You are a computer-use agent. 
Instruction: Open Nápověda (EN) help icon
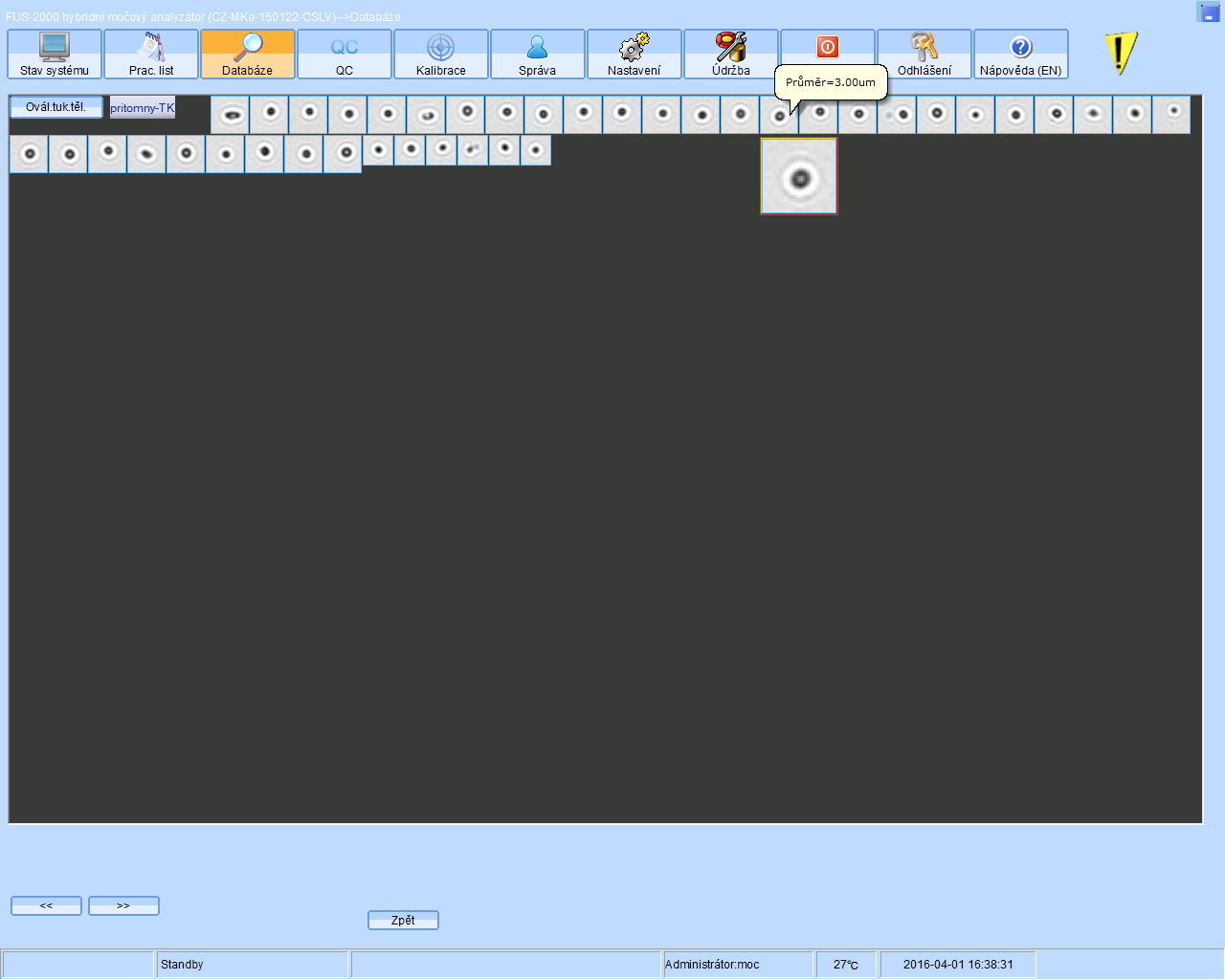tap(1021, 55)
